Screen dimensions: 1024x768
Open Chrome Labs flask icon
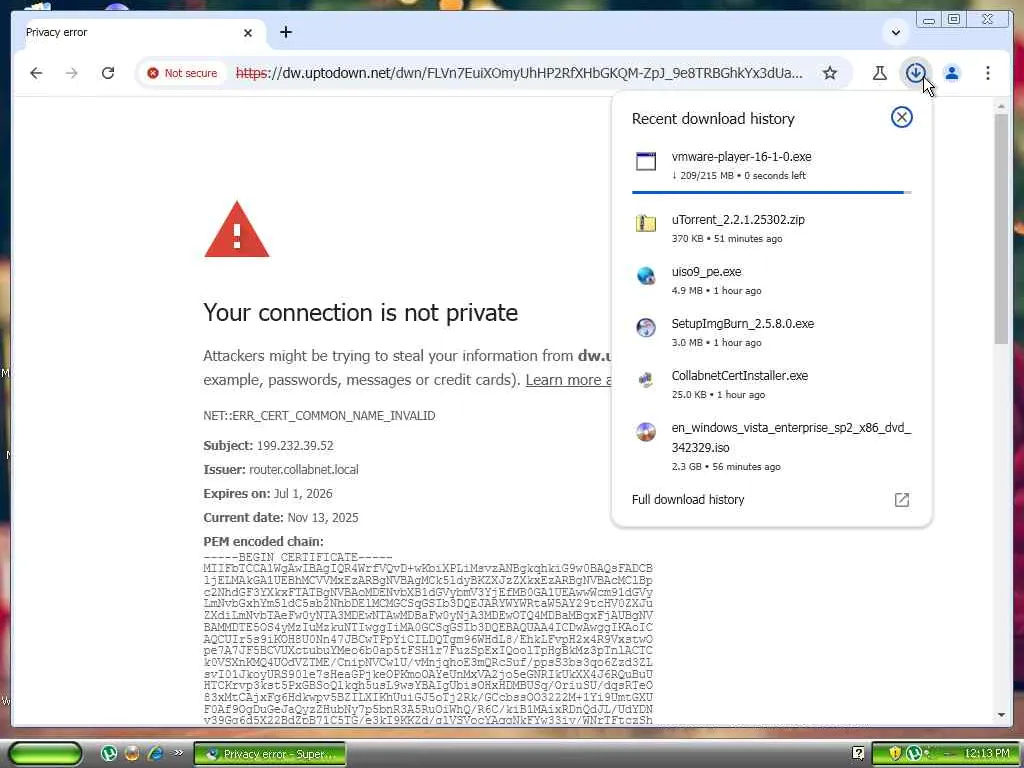(880, 73)
